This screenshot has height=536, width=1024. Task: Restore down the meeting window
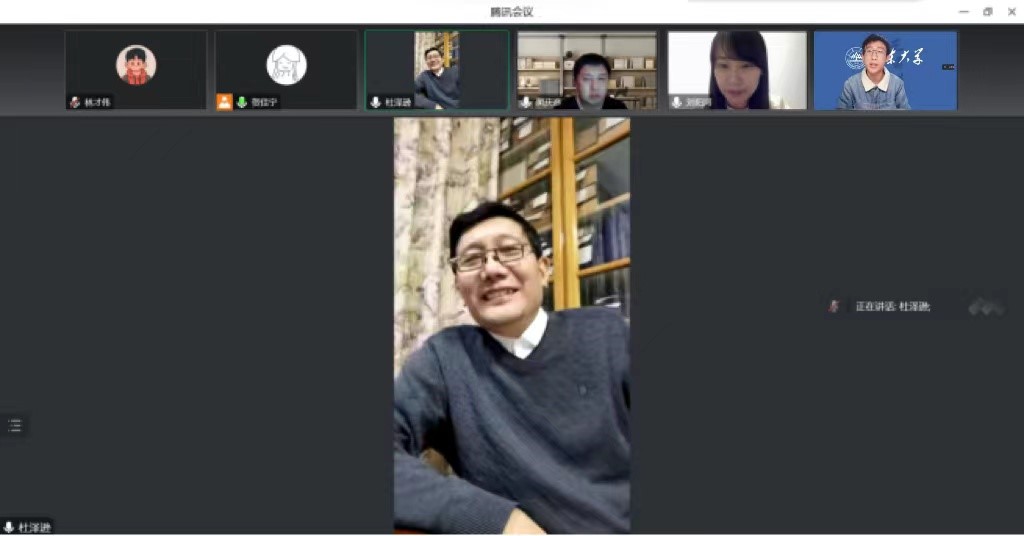tap(987, 11)
